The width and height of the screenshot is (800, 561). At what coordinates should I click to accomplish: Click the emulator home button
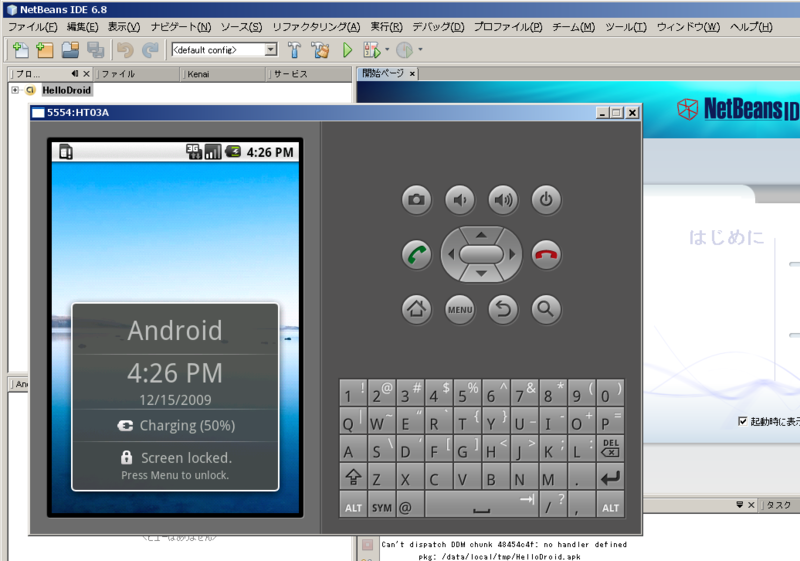416,309
